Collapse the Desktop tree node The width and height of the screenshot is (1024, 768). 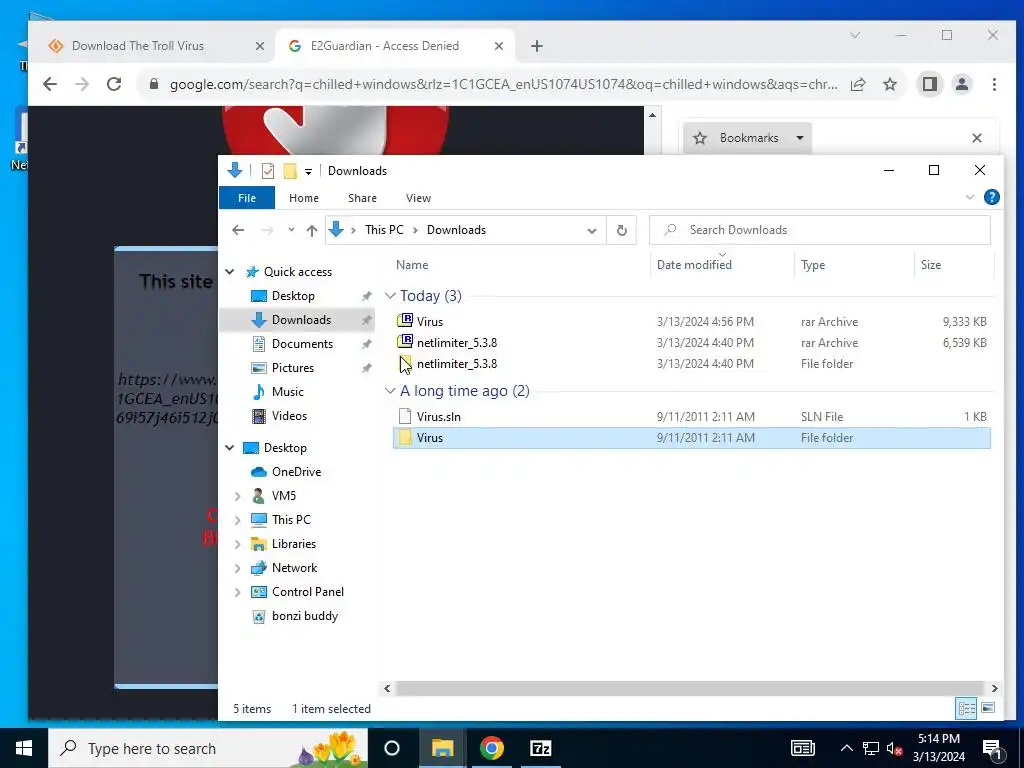pos(230,448)
